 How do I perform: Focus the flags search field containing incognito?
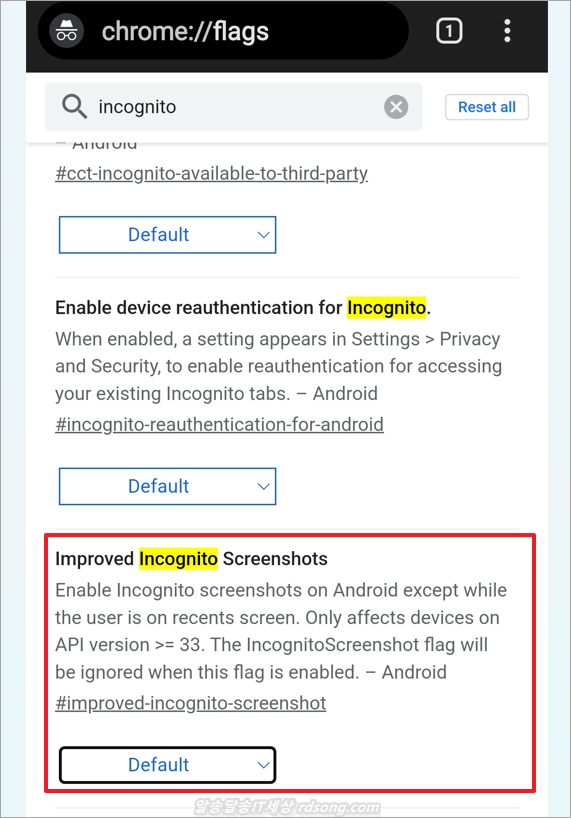click(x=233, y=107)
